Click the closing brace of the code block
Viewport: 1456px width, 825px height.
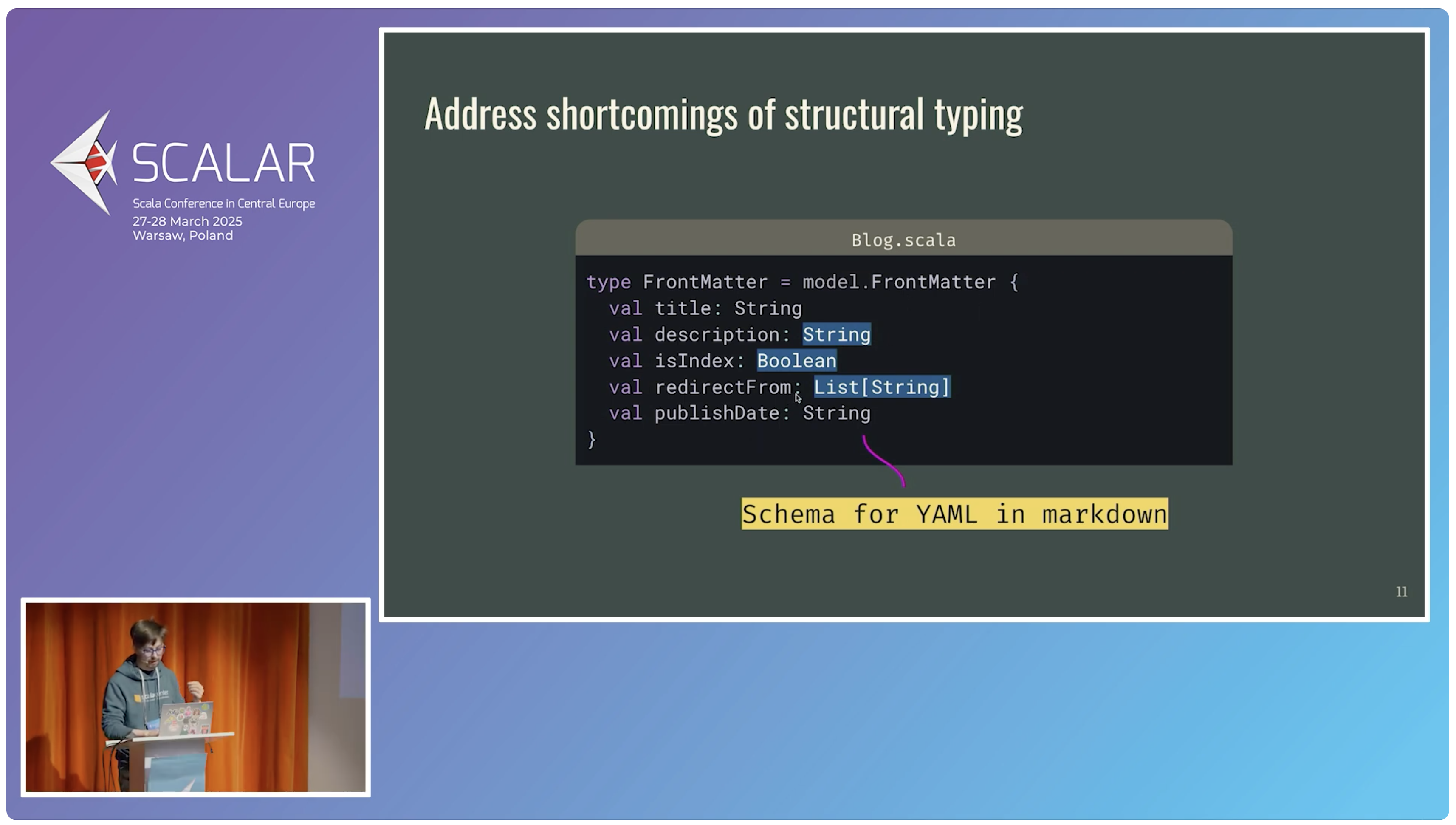pos(591,440)
